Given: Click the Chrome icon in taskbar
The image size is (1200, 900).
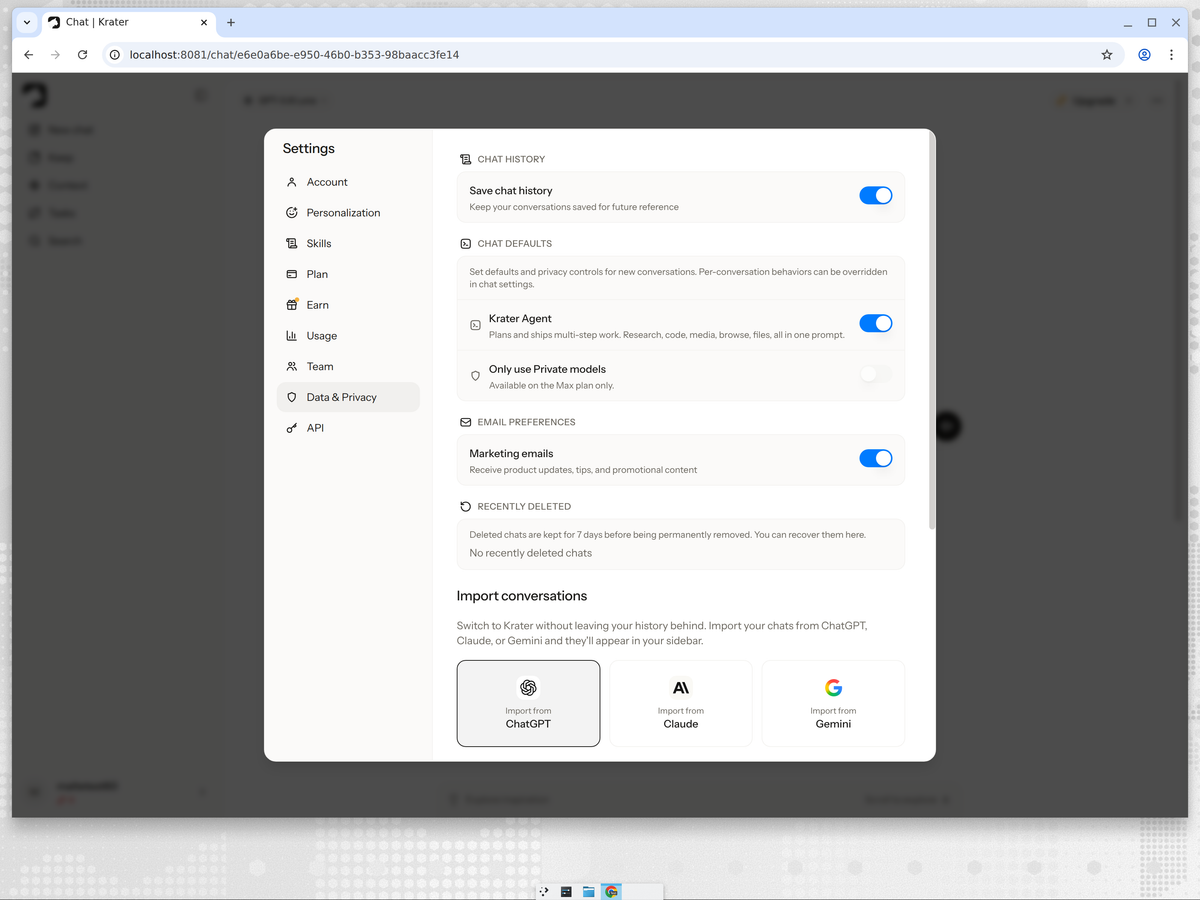Looking at the screenshot, I should coord(611,892).
